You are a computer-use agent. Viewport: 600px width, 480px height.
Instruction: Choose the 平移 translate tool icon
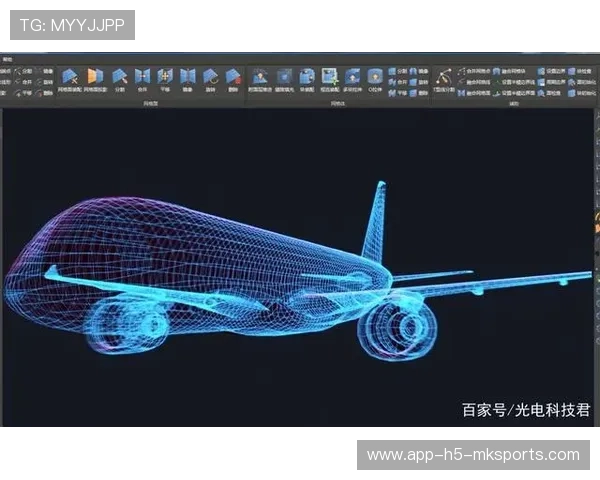click(x=165, y=77)
